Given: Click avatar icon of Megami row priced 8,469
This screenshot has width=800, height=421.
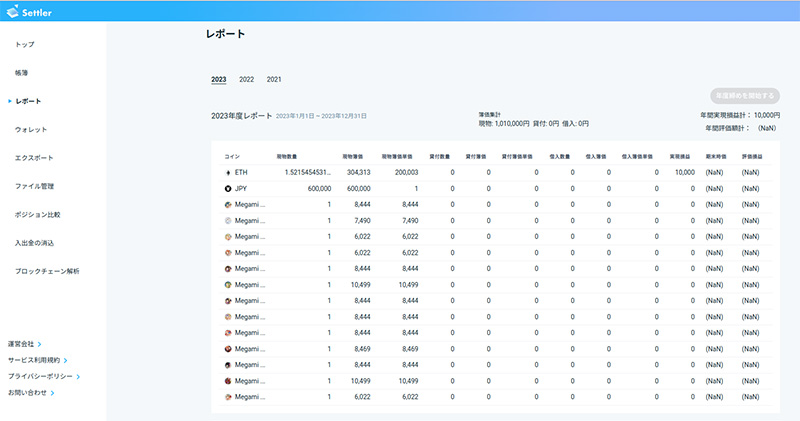Looking at the screenshot, I should click(228, 349).
